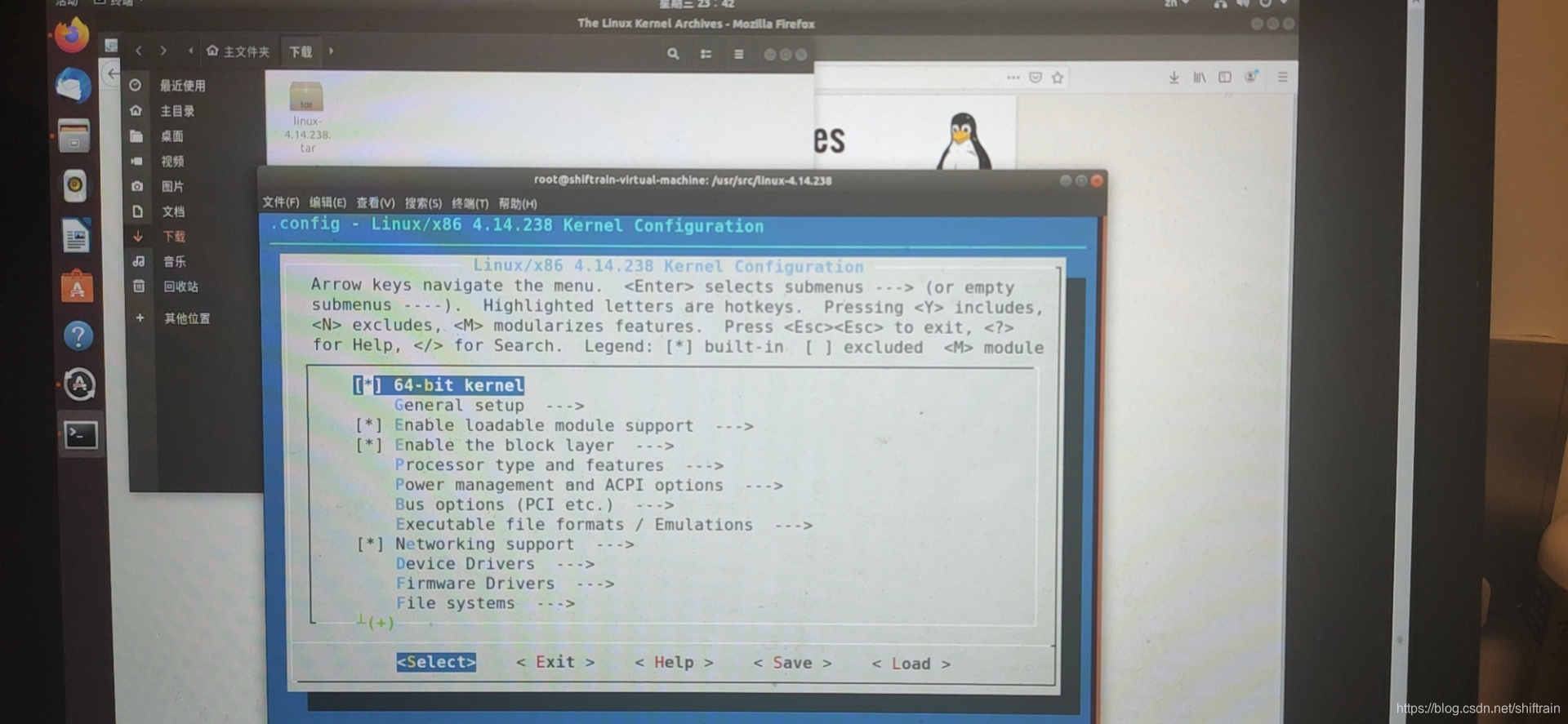Open the terminal 终端(T) menu
The width and height of the screenshot is (1568, 724).
(x=470, y=203)
